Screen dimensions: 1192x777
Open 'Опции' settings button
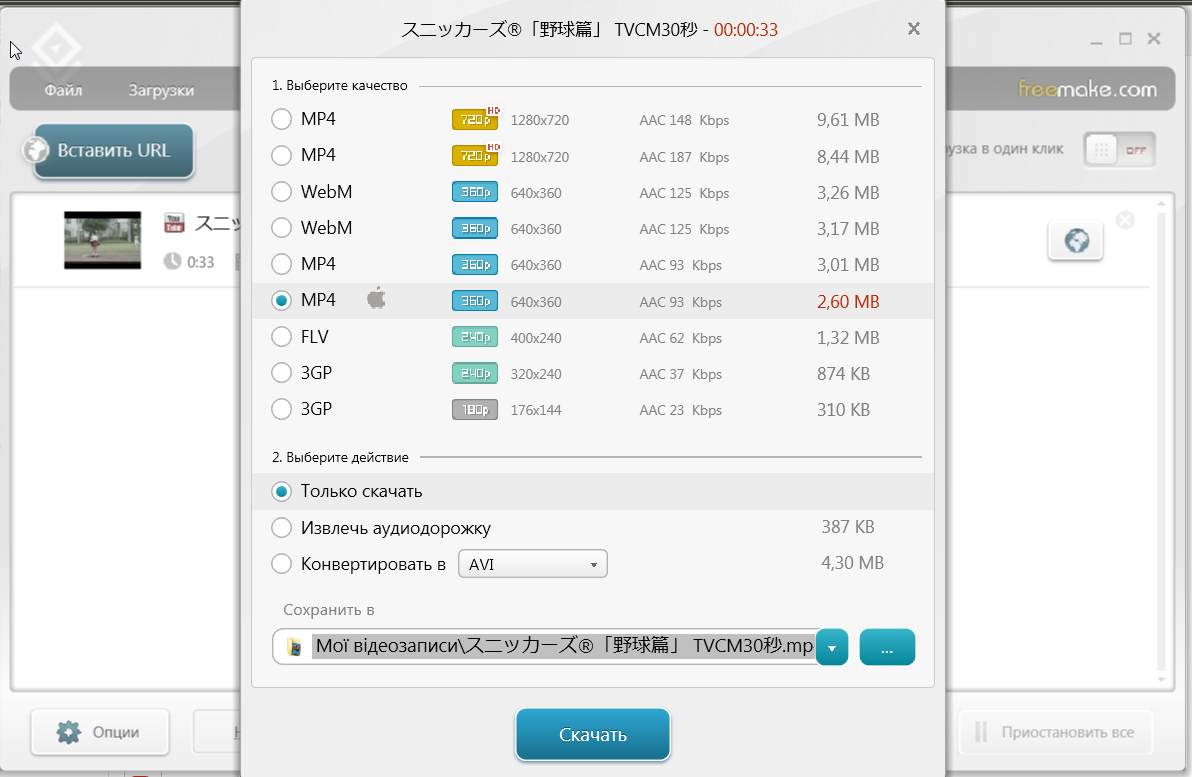point(100,732)
